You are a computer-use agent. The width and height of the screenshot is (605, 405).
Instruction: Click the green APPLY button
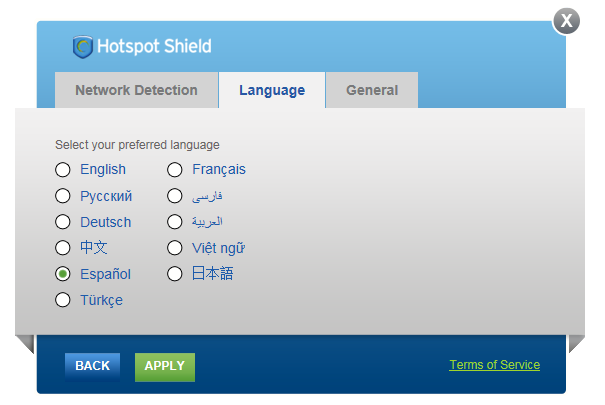pyautogui.click(x=165, y=366)
